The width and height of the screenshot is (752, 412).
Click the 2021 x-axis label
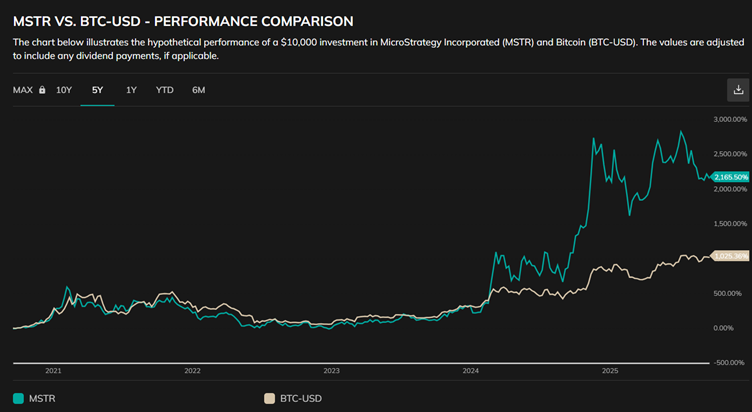tap(53, 371)
